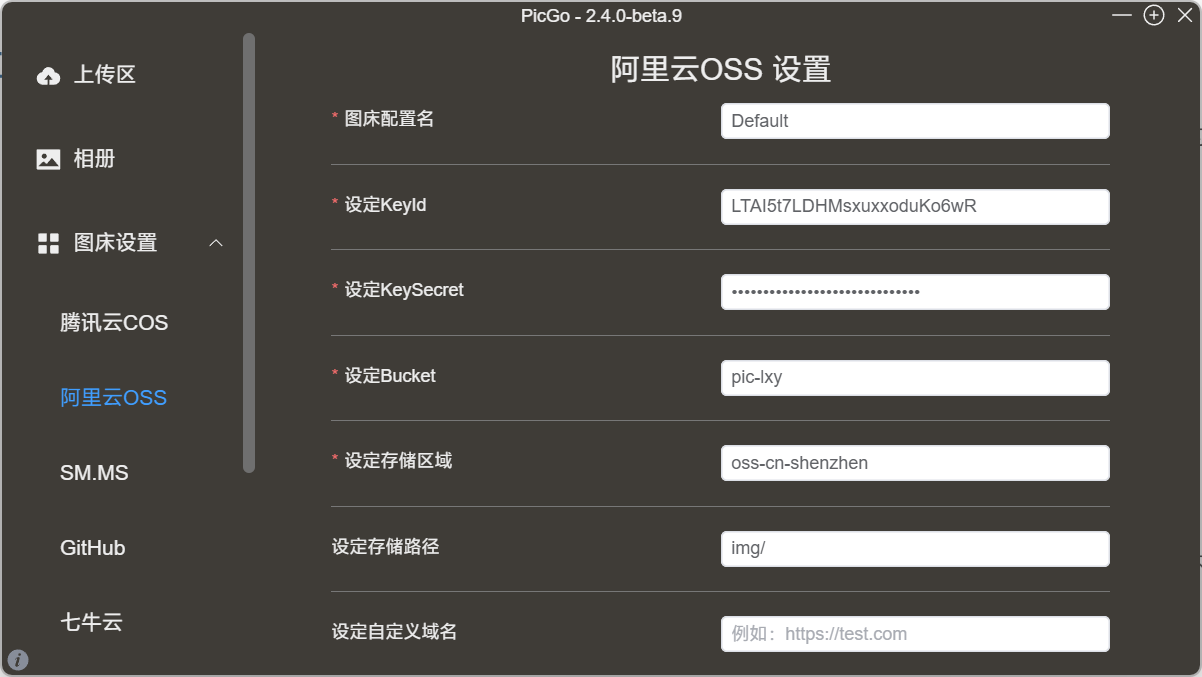Click the 设定Bucket field with pic-lxy
The height and width of the screenshot is (677, 1202).
pos(914,378)
